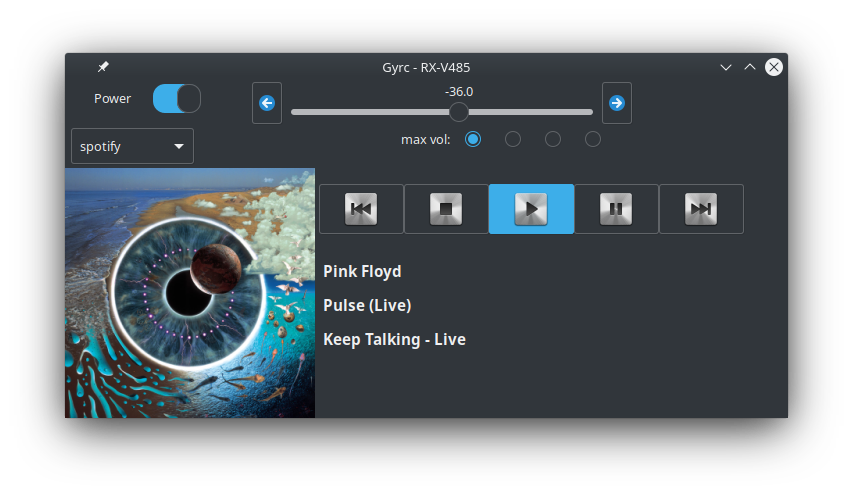Image resolution: width=853 pixels, height=495 pixels.
Task: Pause the current song
Action: (x=616, y=209)
